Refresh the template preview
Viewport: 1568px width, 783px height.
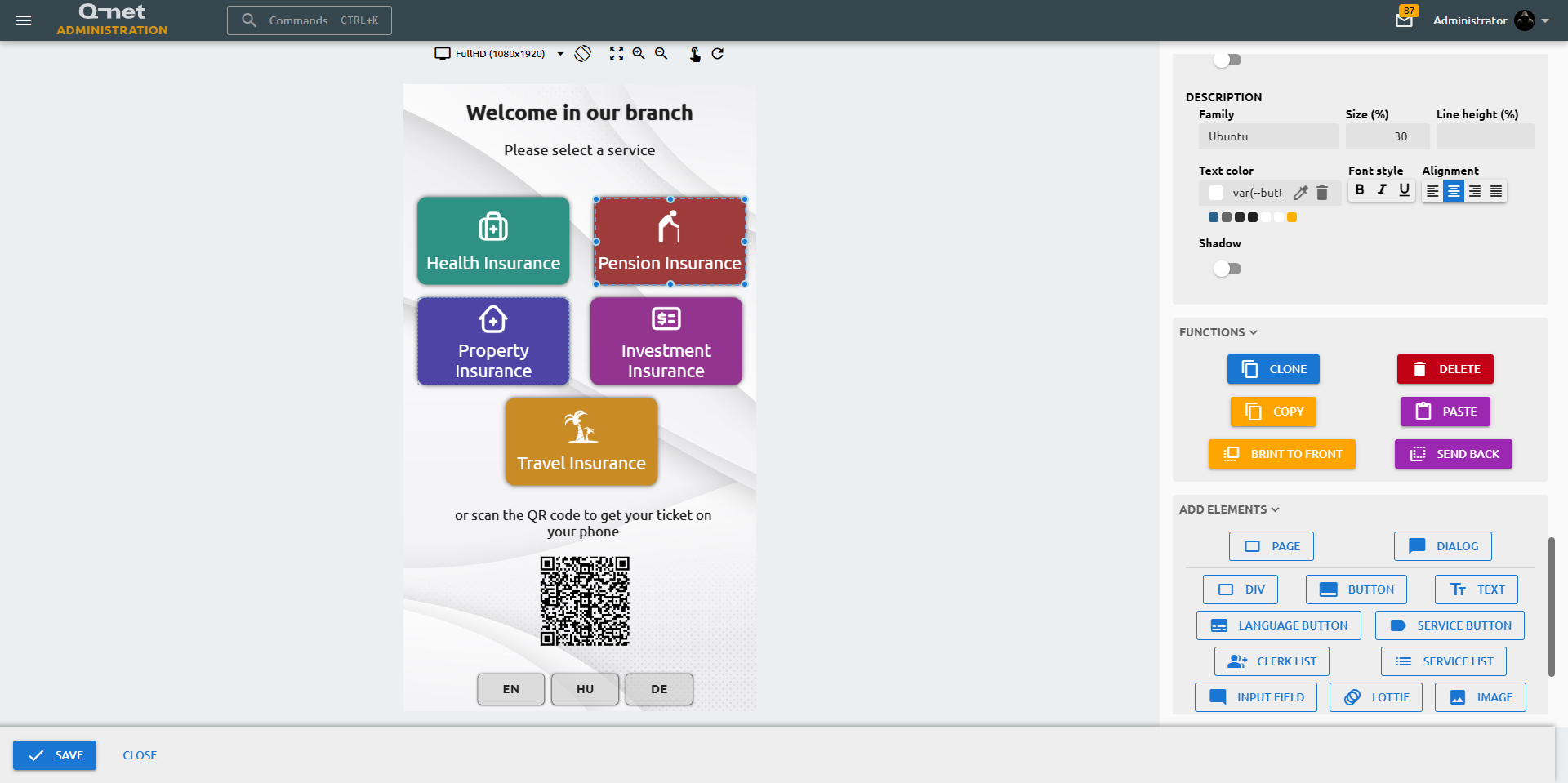click(x=718, y=53)
